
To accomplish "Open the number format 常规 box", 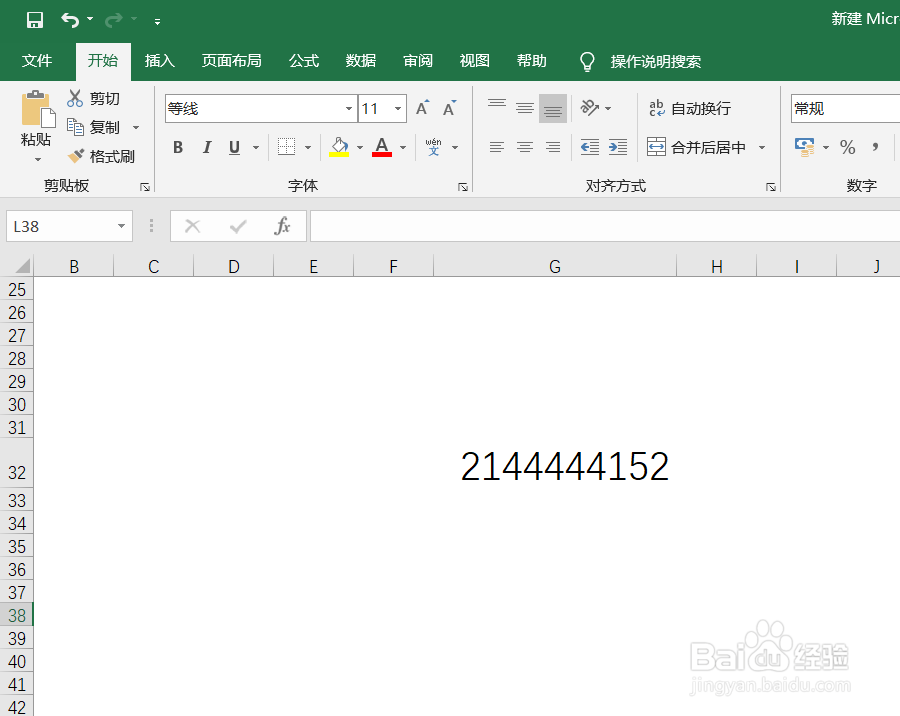I will (845, 109).
